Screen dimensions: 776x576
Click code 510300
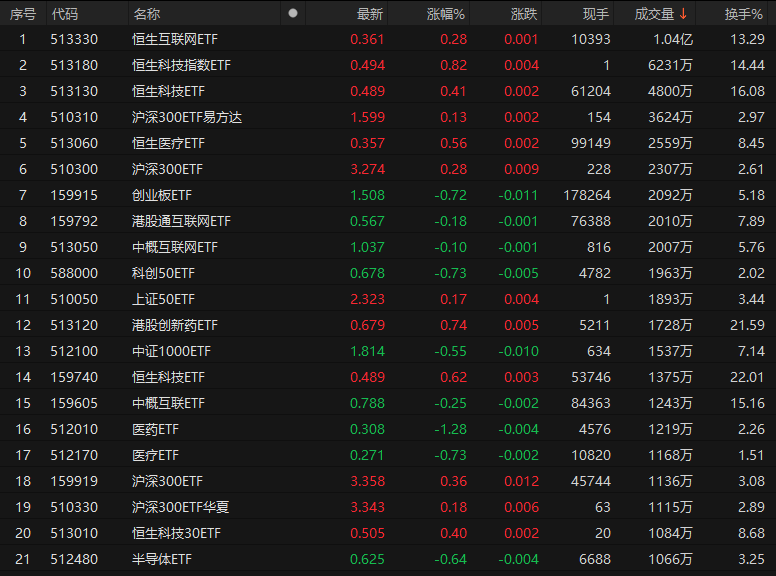[74, 169]
